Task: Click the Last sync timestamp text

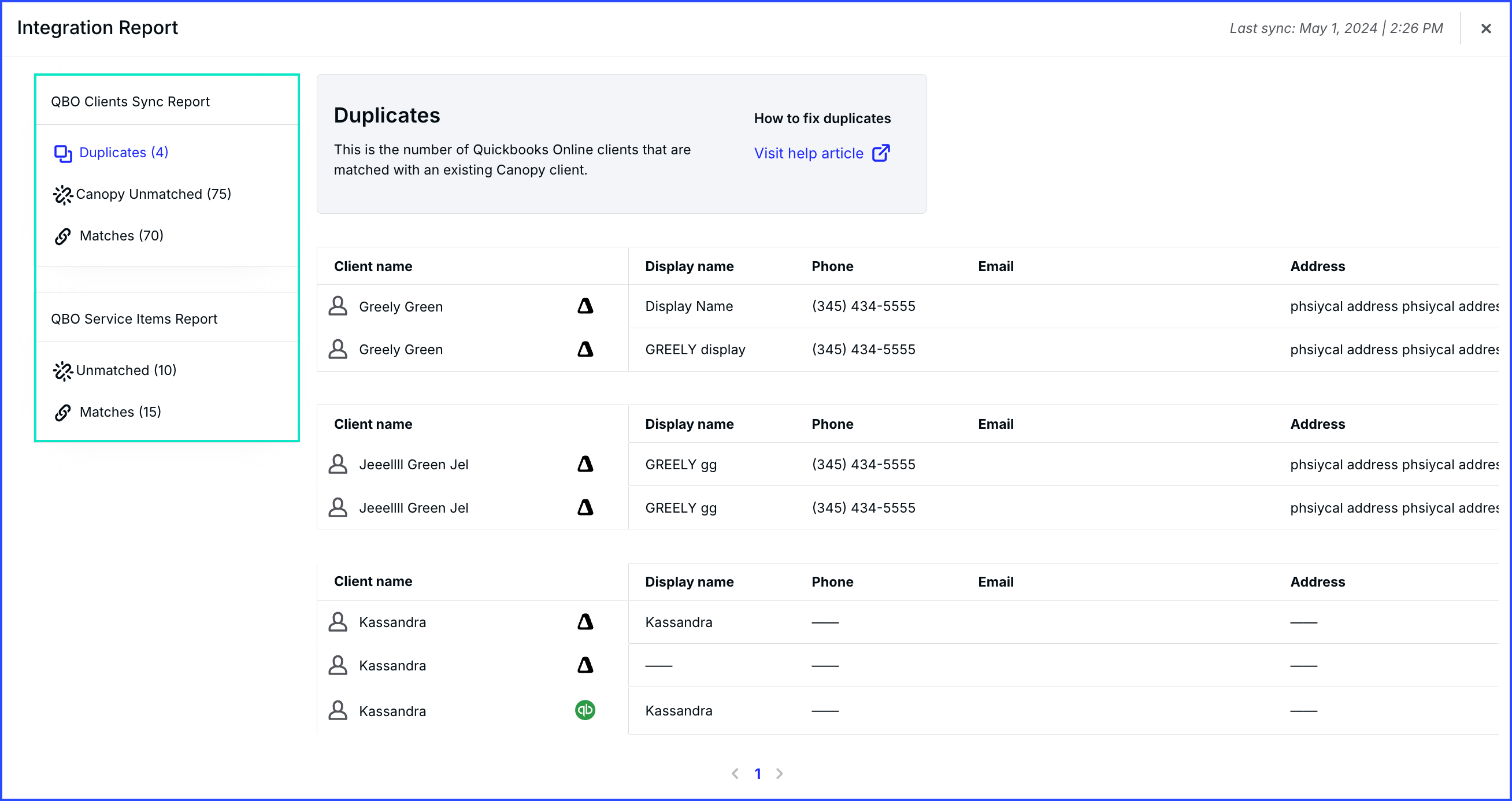Action: pos(1336,28)
